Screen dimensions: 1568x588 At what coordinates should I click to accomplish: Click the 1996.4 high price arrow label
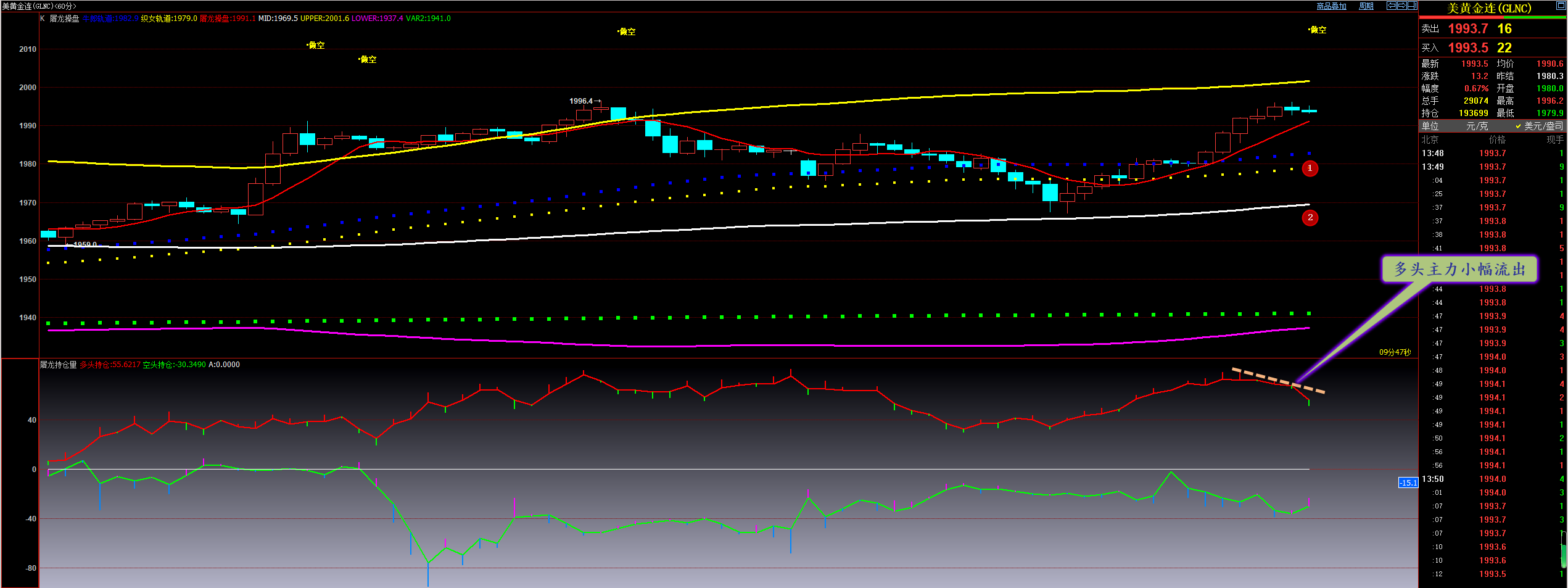(584, 101)
